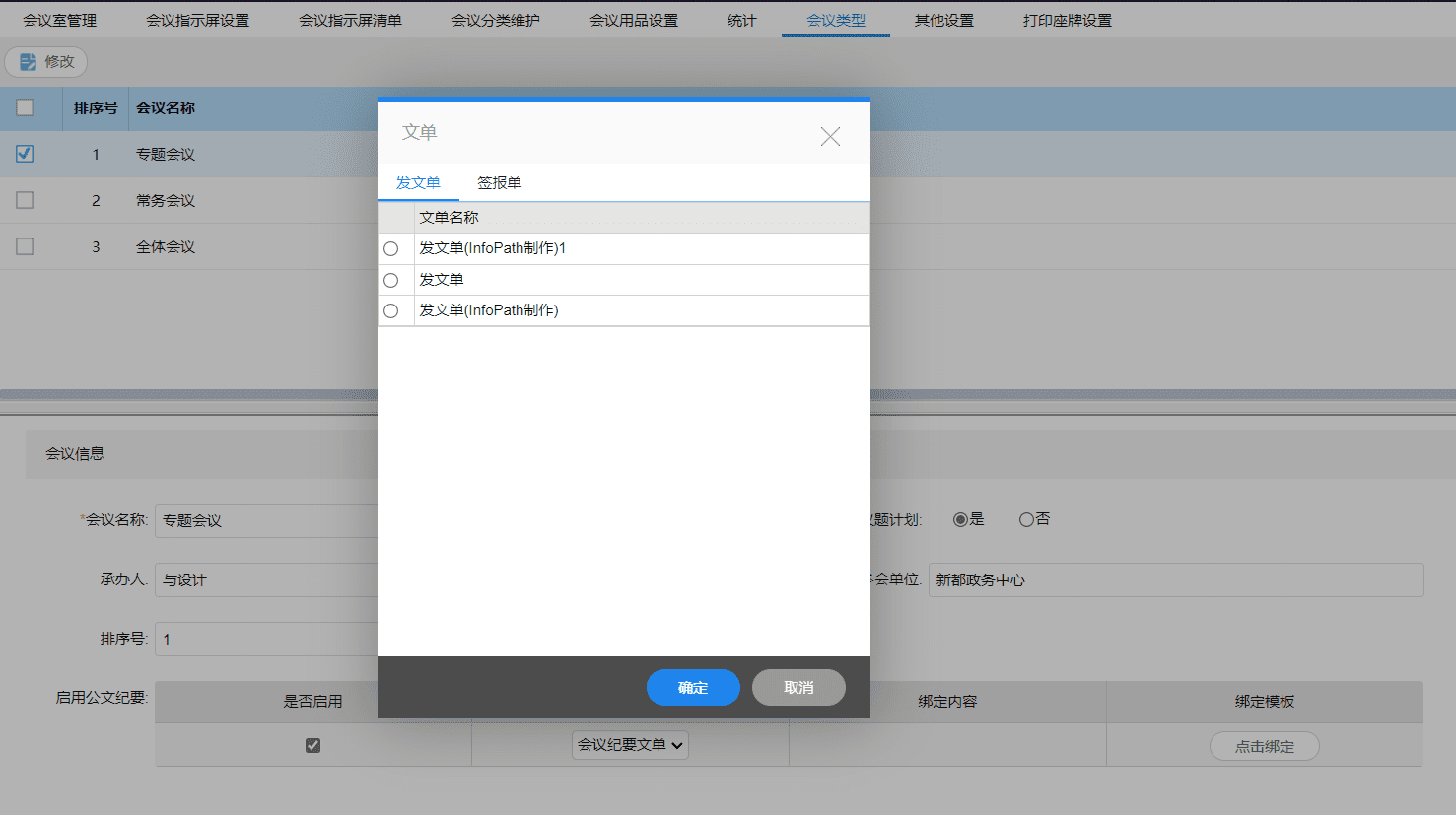
Task: Click the 发文单(InfoPath制作) row text
Action: 489,310
